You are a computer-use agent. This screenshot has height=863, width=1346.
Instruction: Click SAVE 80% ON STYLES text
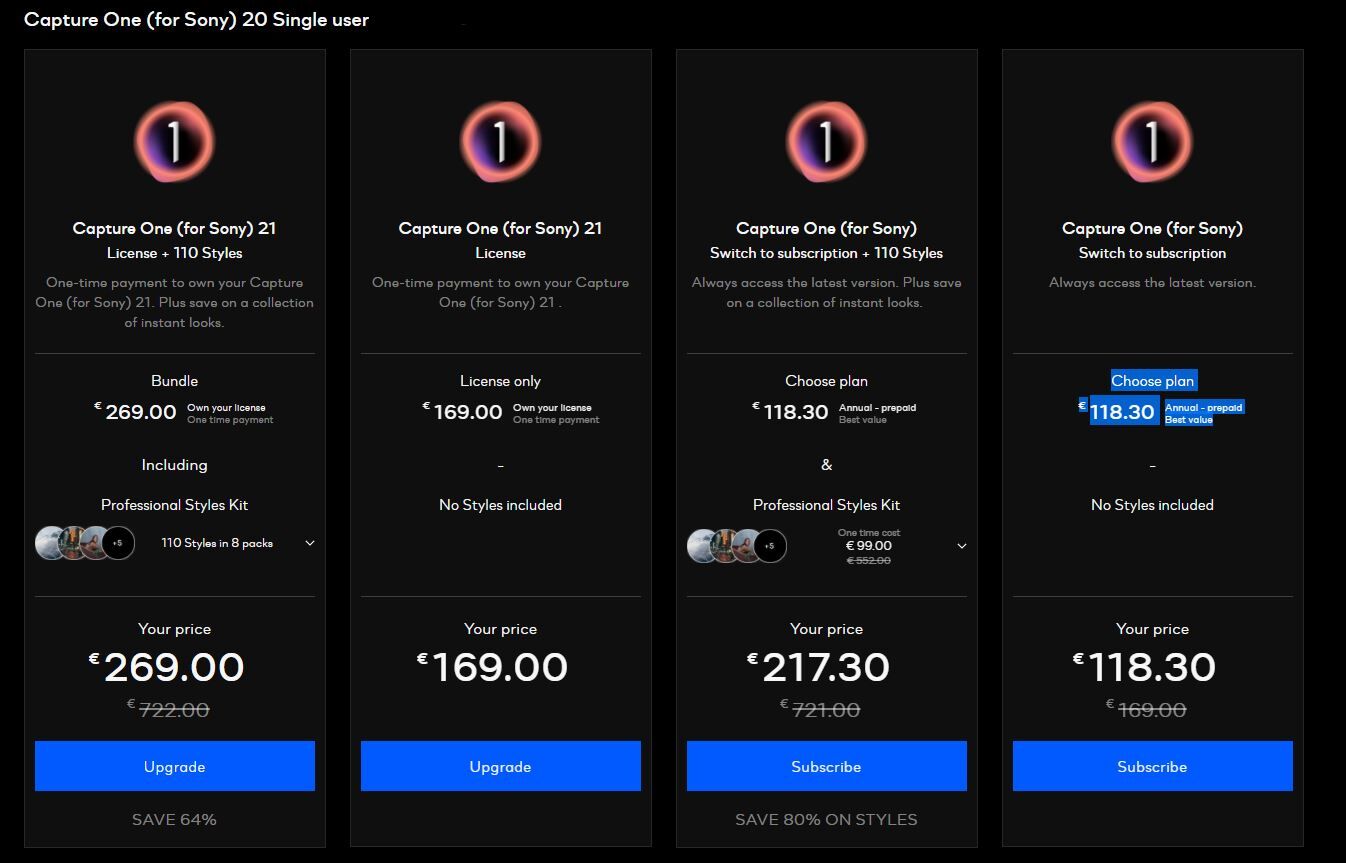[826, 820]
